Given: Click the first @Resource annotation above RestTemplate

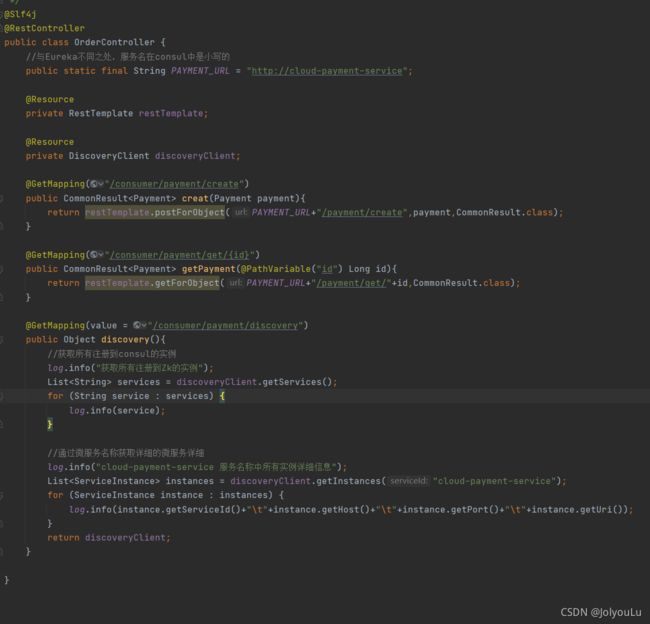Looking at the screenshot, I should click(50, 100).
